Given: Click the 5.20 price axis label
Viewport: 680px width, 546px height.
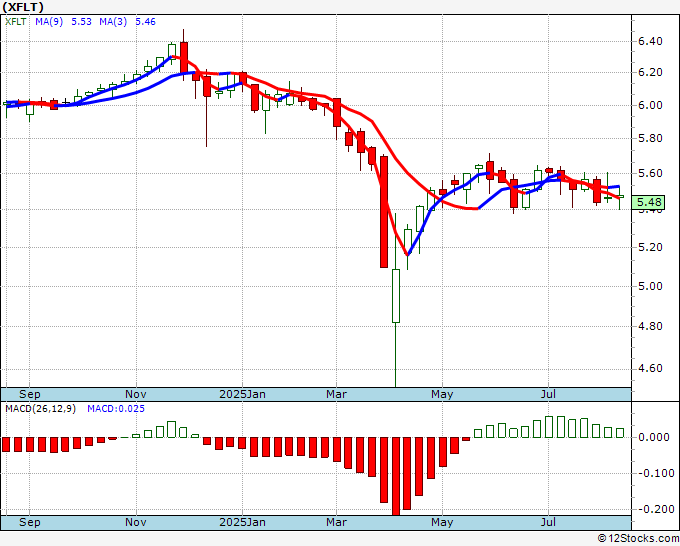Looking at the screenshot, I should (x=650, y=247).
